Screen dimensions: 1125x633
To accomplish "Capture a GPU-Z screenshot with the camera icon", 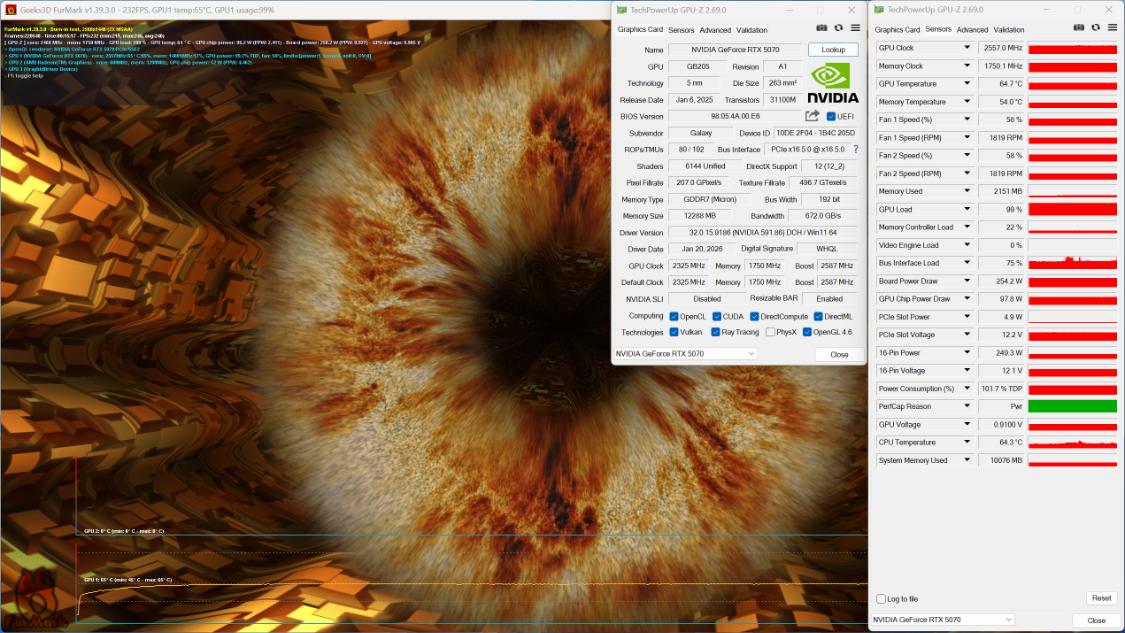I will click(x=822, y=28).
